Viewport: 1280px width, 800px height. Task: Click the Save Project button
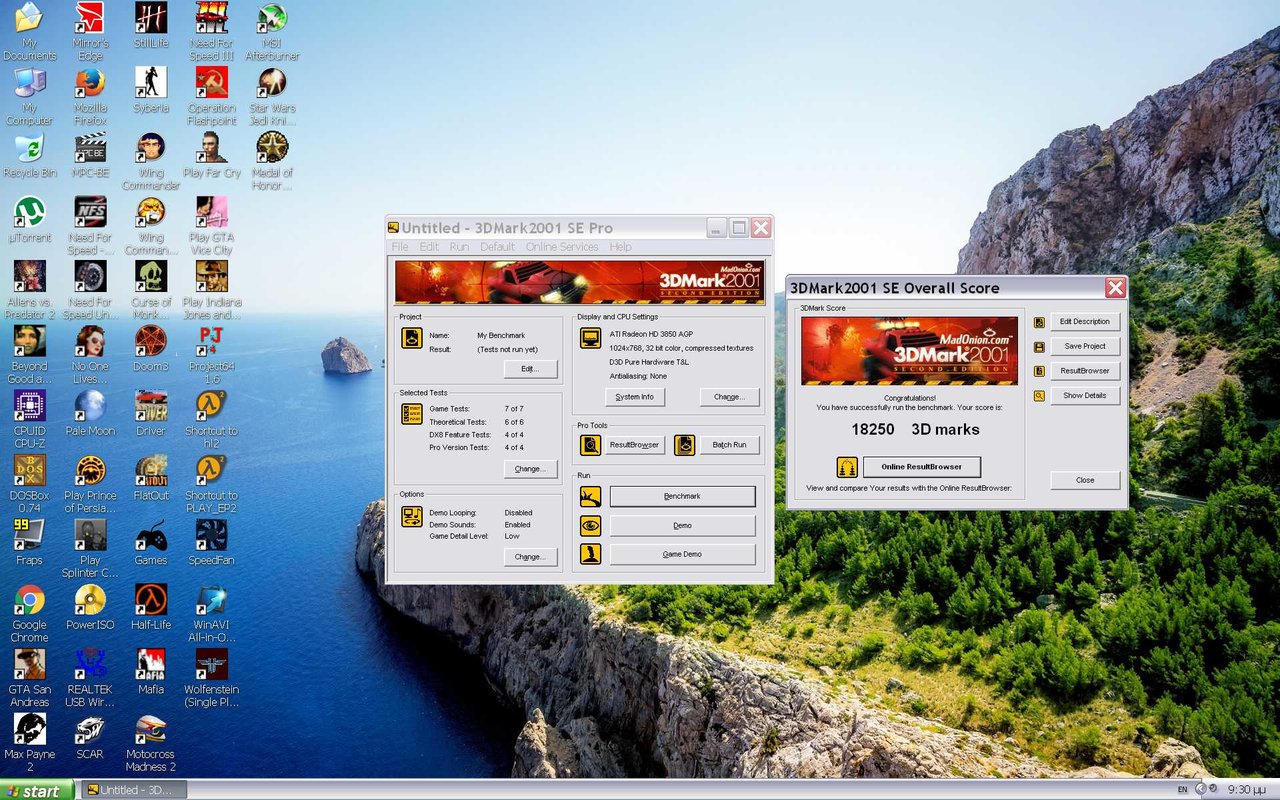tap(1084, 346)
